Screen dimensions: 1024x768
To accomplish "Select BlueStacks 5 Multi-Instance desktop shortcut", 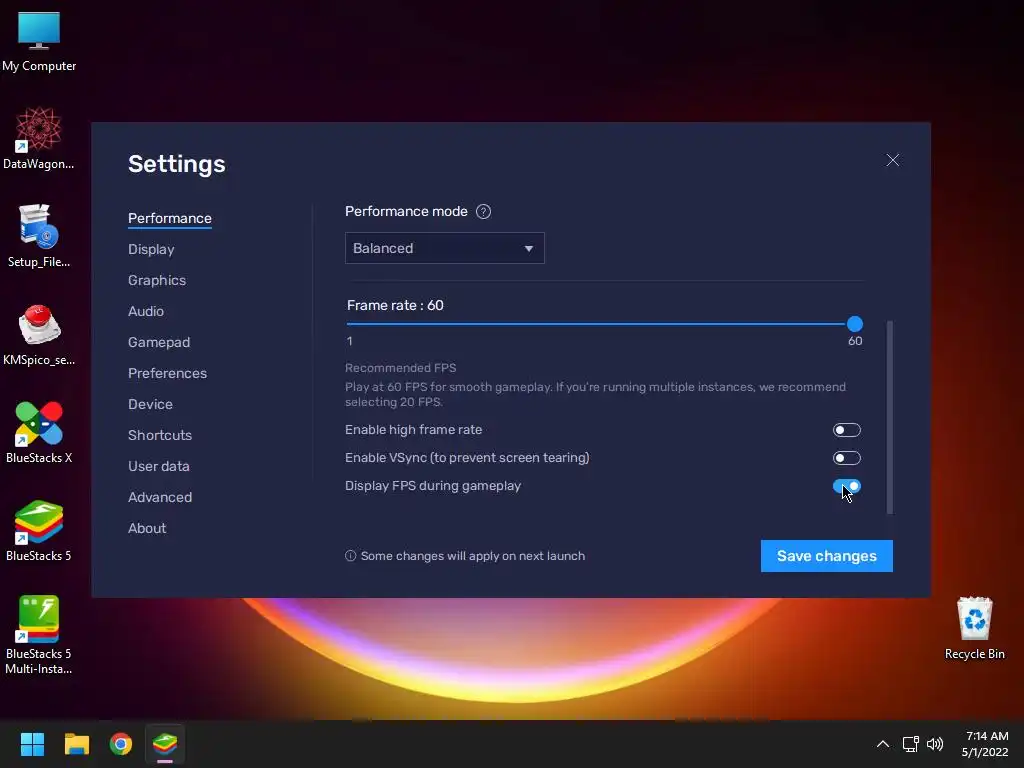I will (39, 635).
